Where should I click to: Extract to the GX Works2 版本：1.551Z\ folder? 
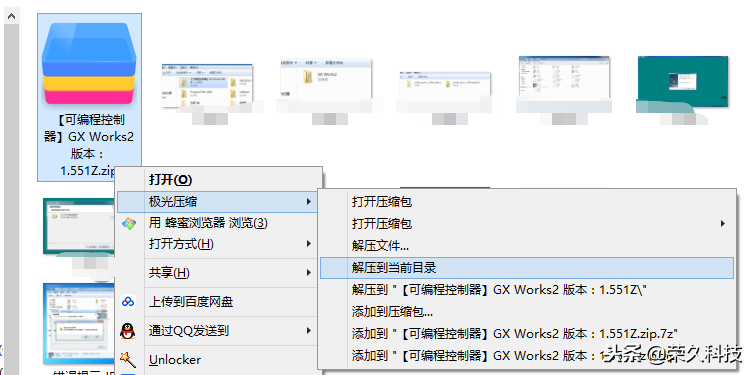(x=527, y=290)
